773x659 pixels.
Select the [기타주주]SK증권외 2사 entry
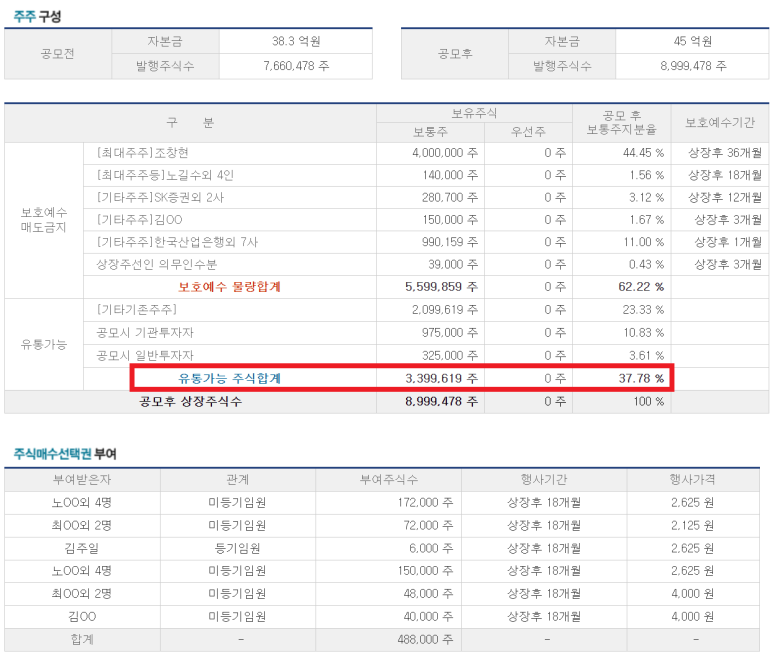(149, 197)
